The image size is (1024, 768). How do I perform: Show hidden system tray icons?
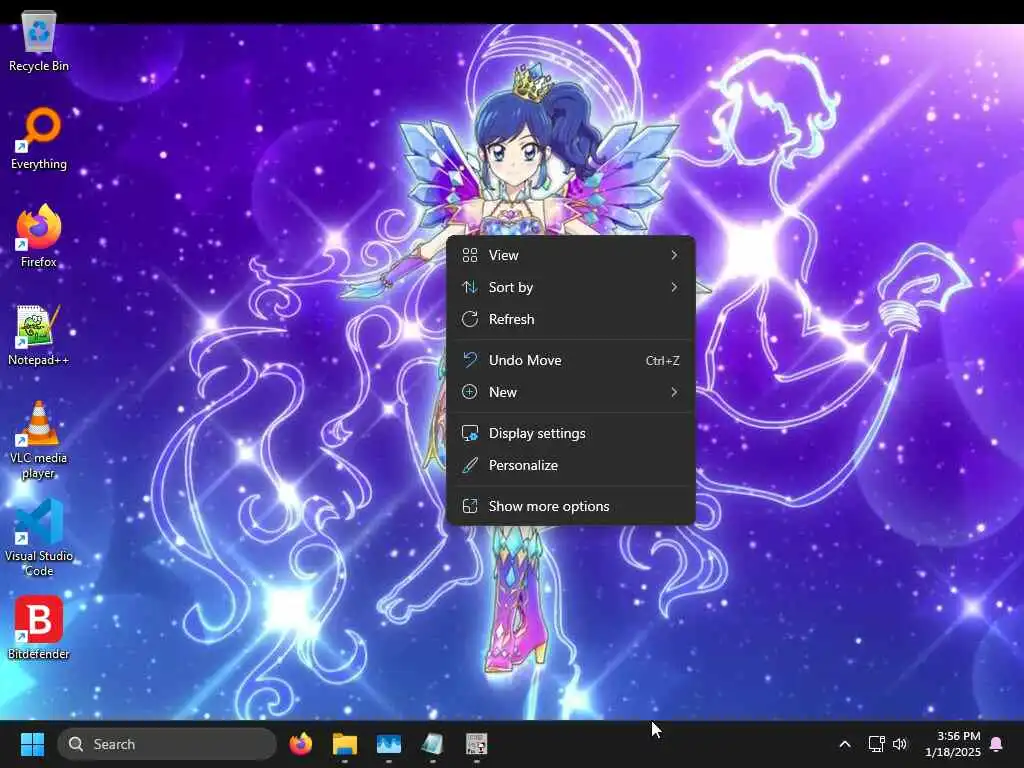click(844, 744)
